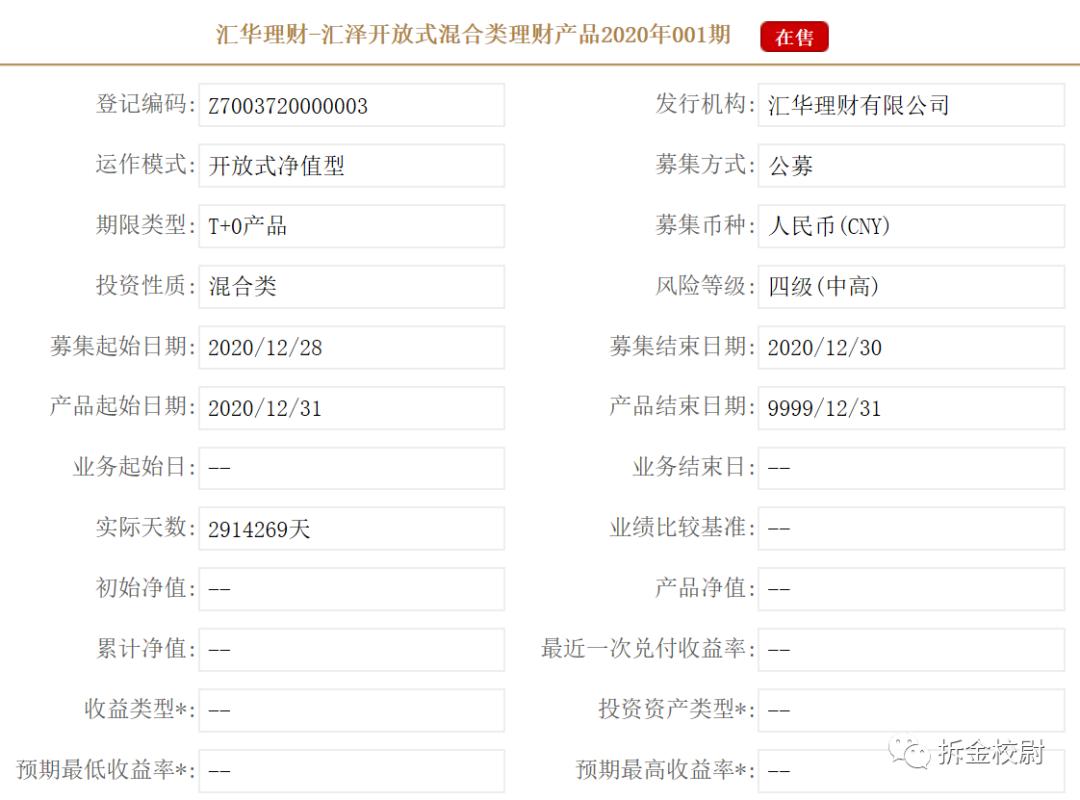Click the 期限类型 field showing T+0产品

pos(350,226)
